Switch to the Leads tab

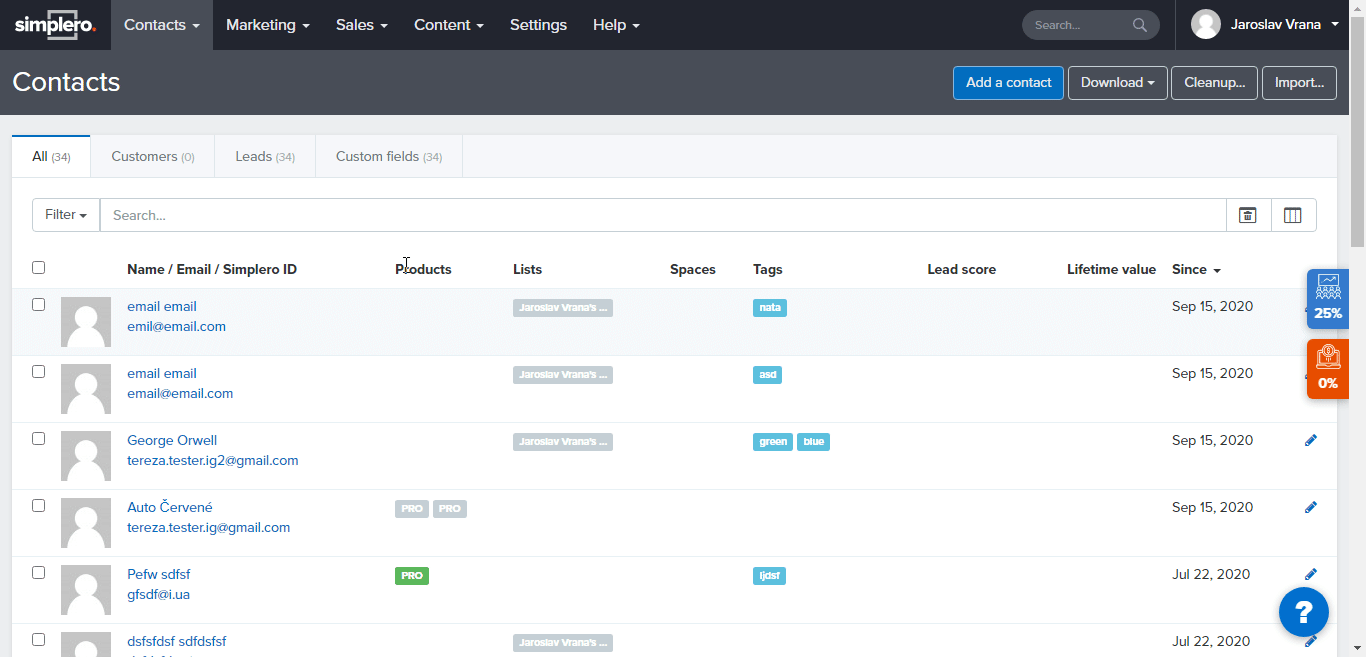[265, 157]
